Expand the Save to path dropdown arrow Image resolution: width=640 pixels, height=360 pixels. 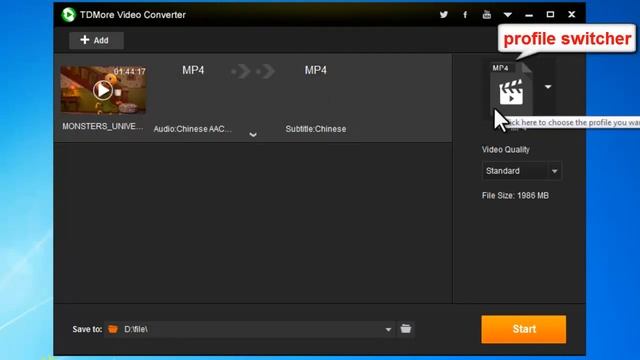(388, 329)
